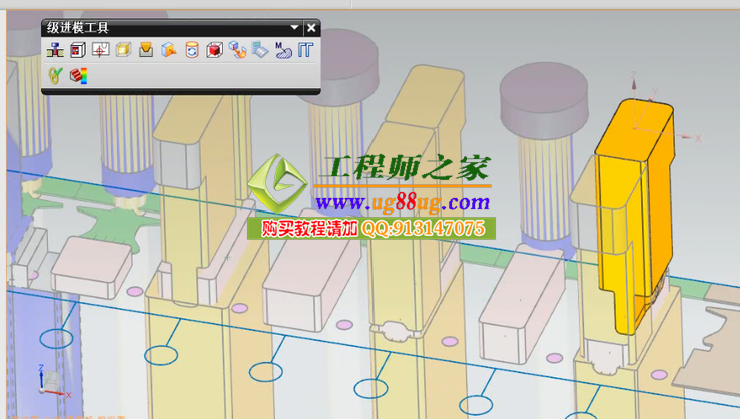Click the red cylinder with refresh arrows icon
740x419 pixels.
tap(191, 50)
